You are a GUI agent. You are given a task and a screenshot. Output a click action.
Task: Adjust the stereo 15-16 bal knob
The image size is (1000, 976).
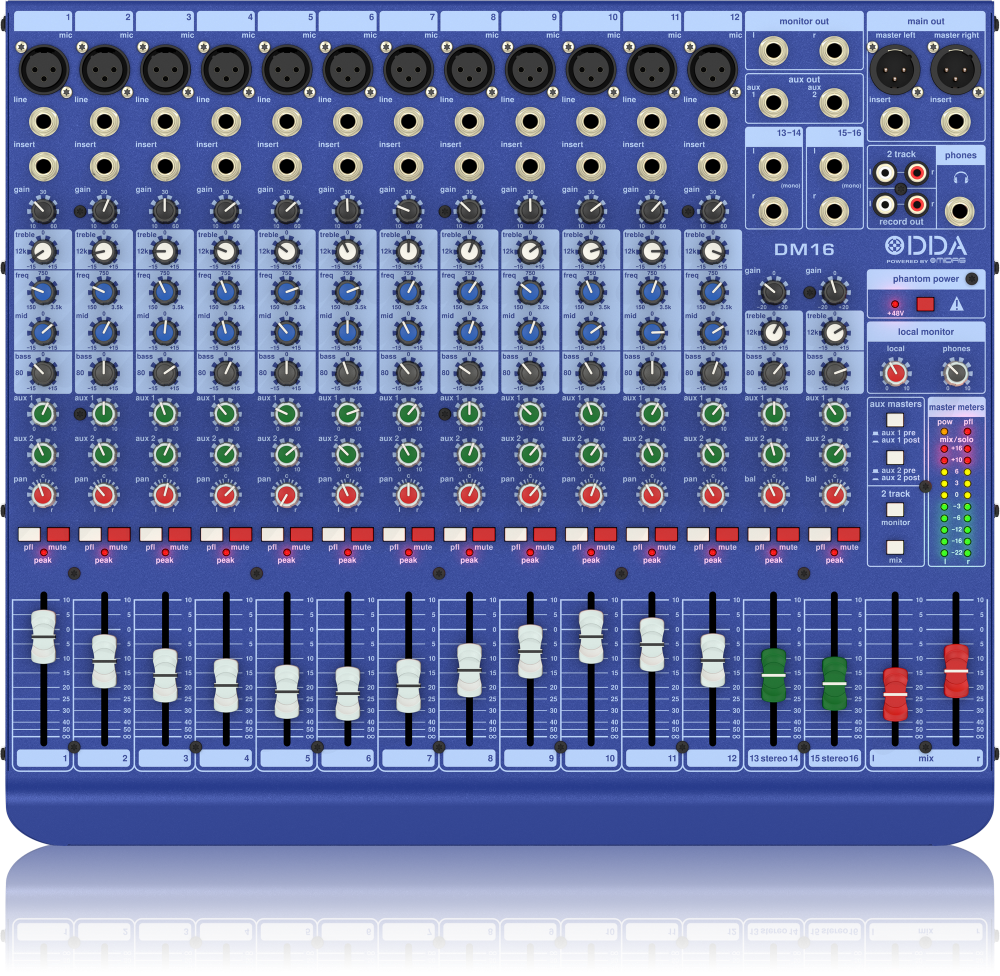(834, 495)
